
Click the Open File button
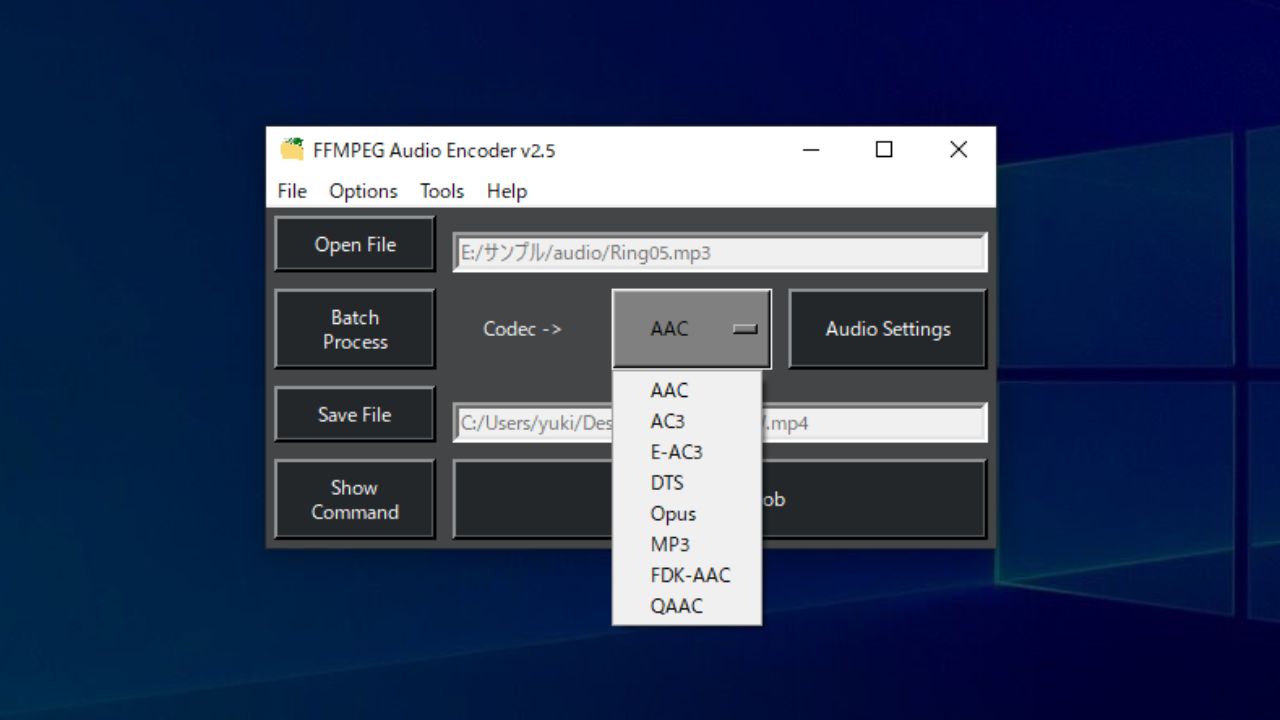(355, 244)
